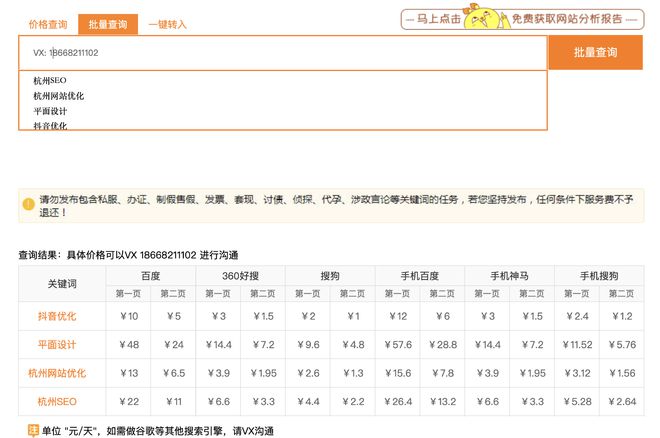Click the ¥3.12 price in 杭州网站优化 row
Image resolution: width=660 pixels, height=438 pixels.
[577, 373]
